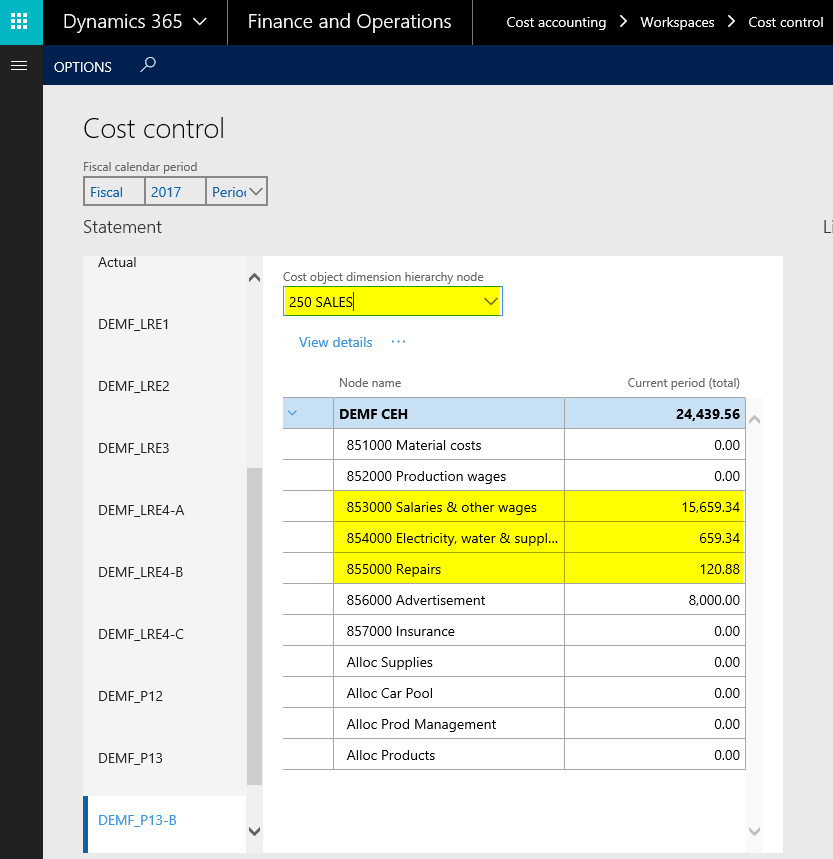The image size is (833, 859).
Task: Open the more options ellipsis
Action: [399, 342]
